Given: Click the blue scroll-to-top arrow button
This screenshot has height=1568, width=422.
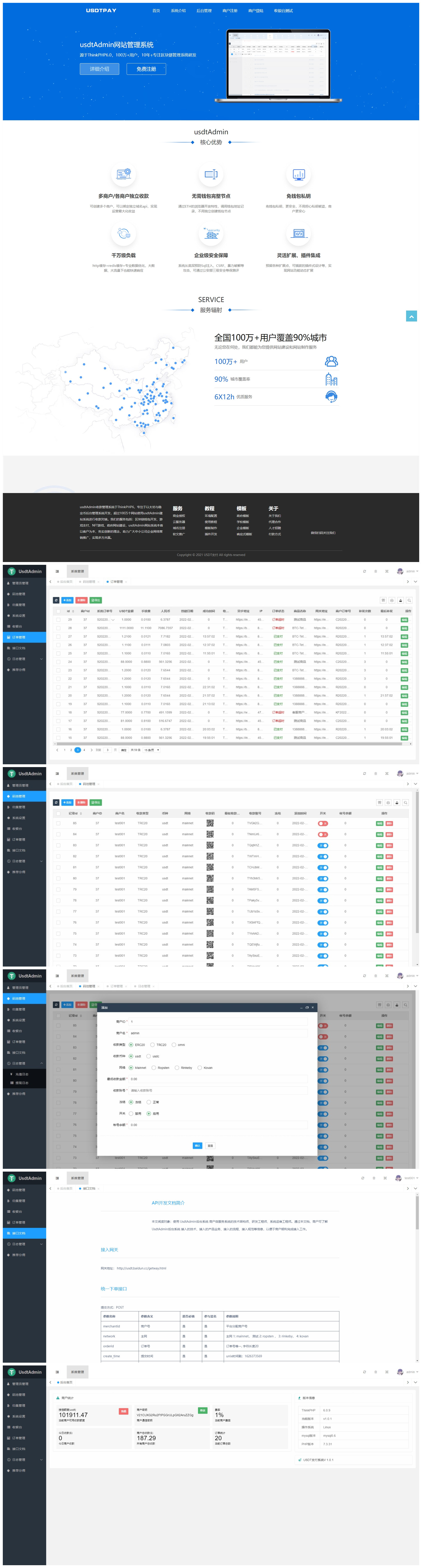Looking at the screenshot, I should [412, 316].
